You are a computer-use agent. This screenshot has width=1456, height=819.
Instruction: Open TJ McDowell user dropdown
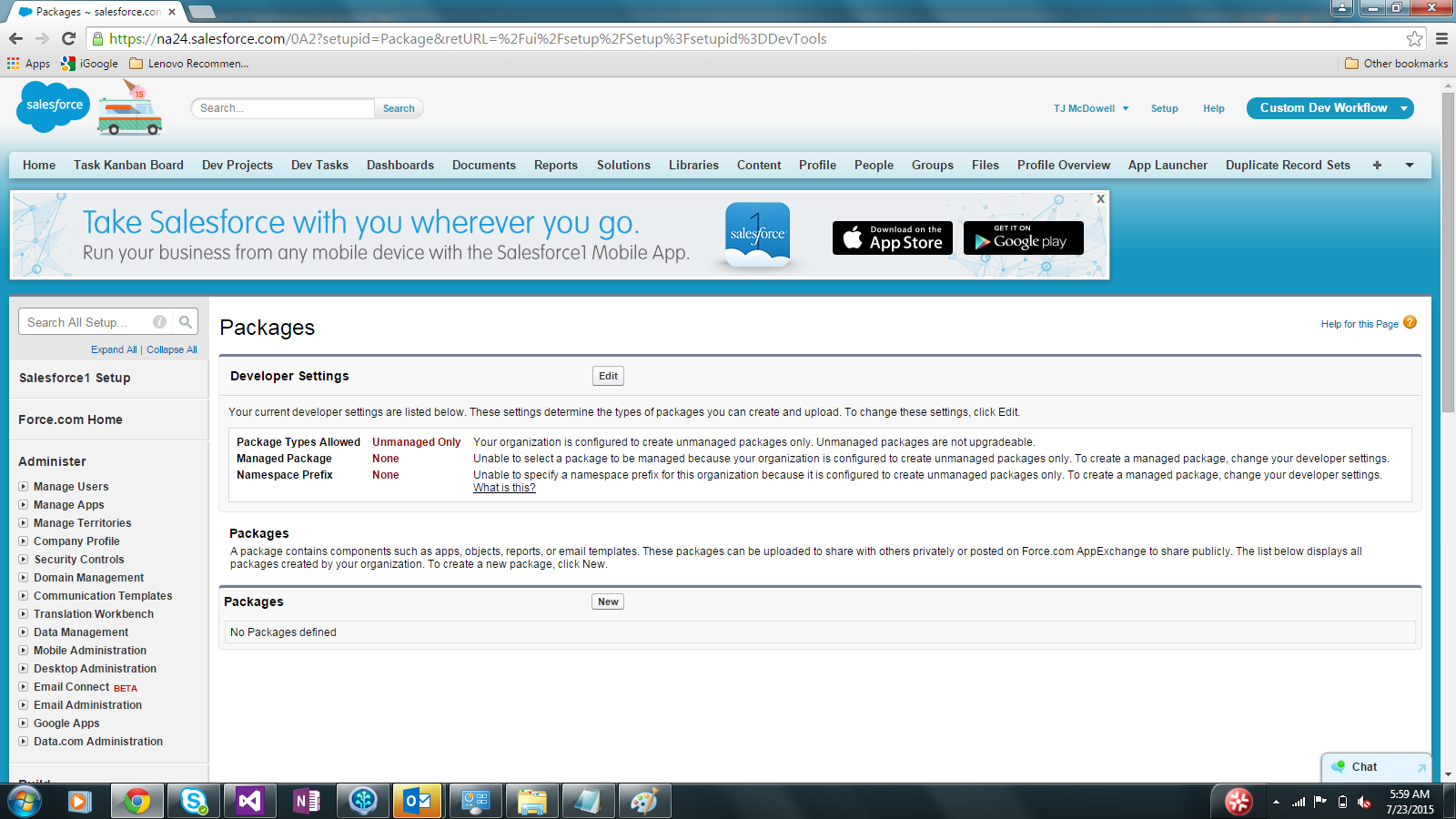1091,108
